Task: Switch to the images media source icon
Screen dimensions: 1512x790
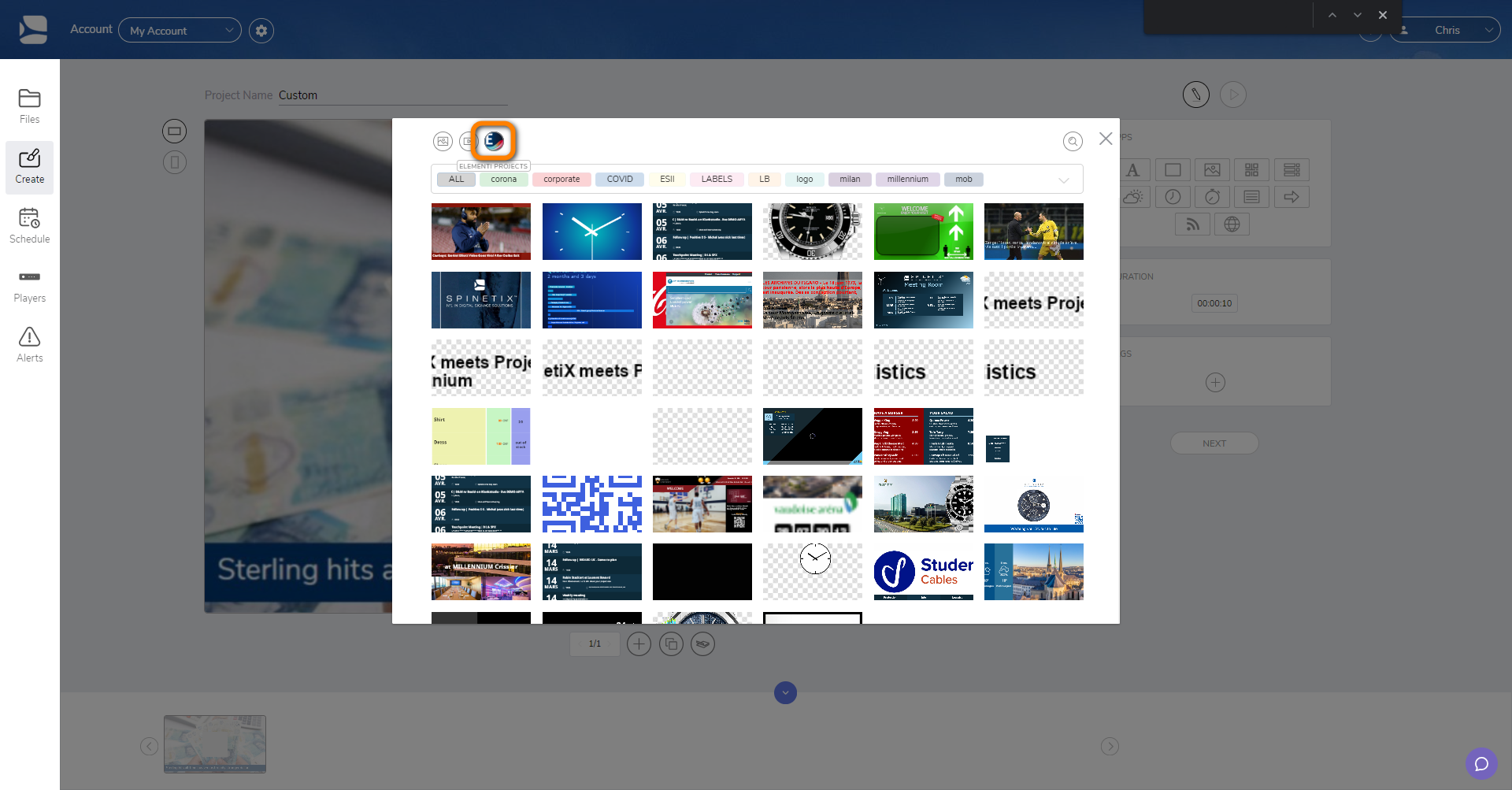Action: 443,142
